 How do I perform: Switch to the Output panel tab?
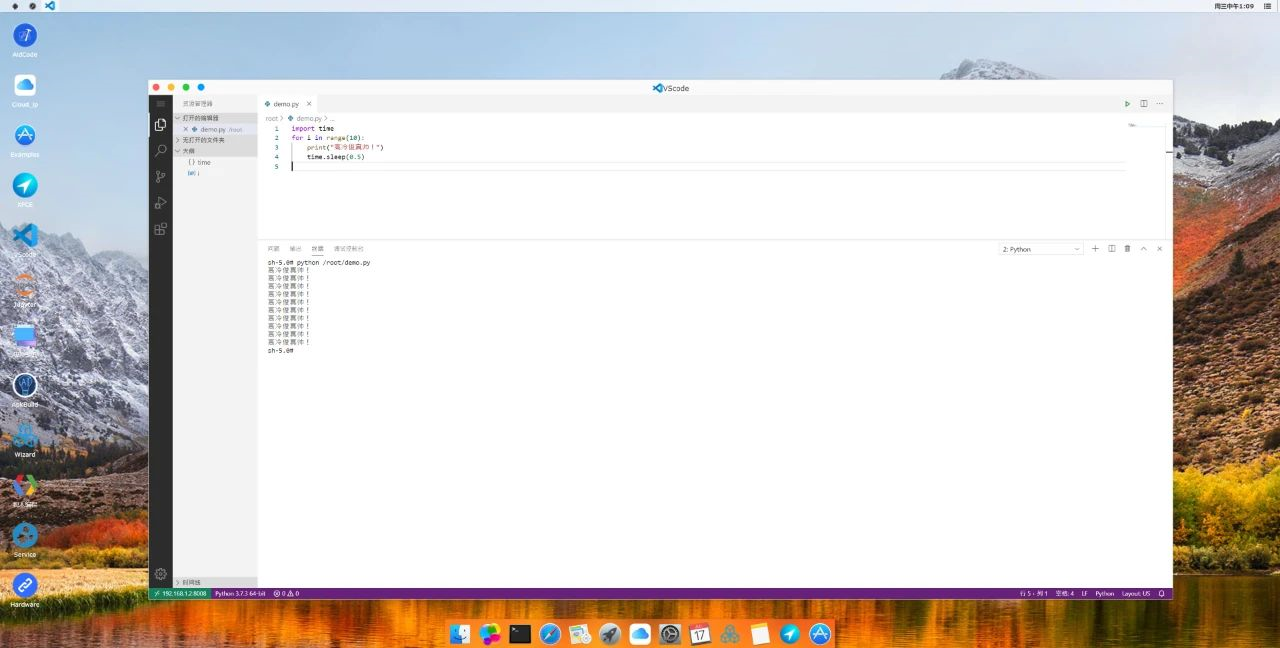(295, 248)
